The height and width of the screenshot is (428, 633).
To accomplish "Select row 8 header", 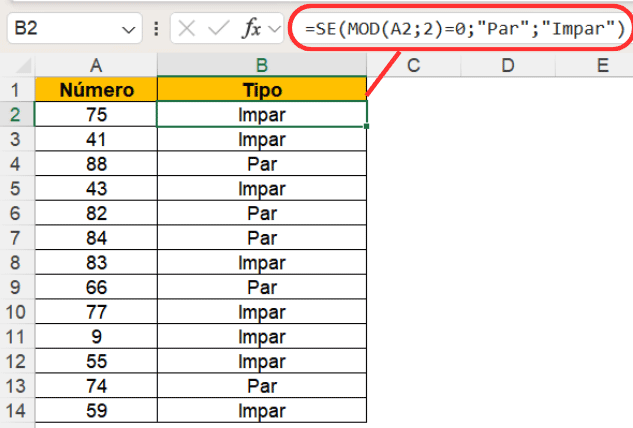I will tap(16, 265).
